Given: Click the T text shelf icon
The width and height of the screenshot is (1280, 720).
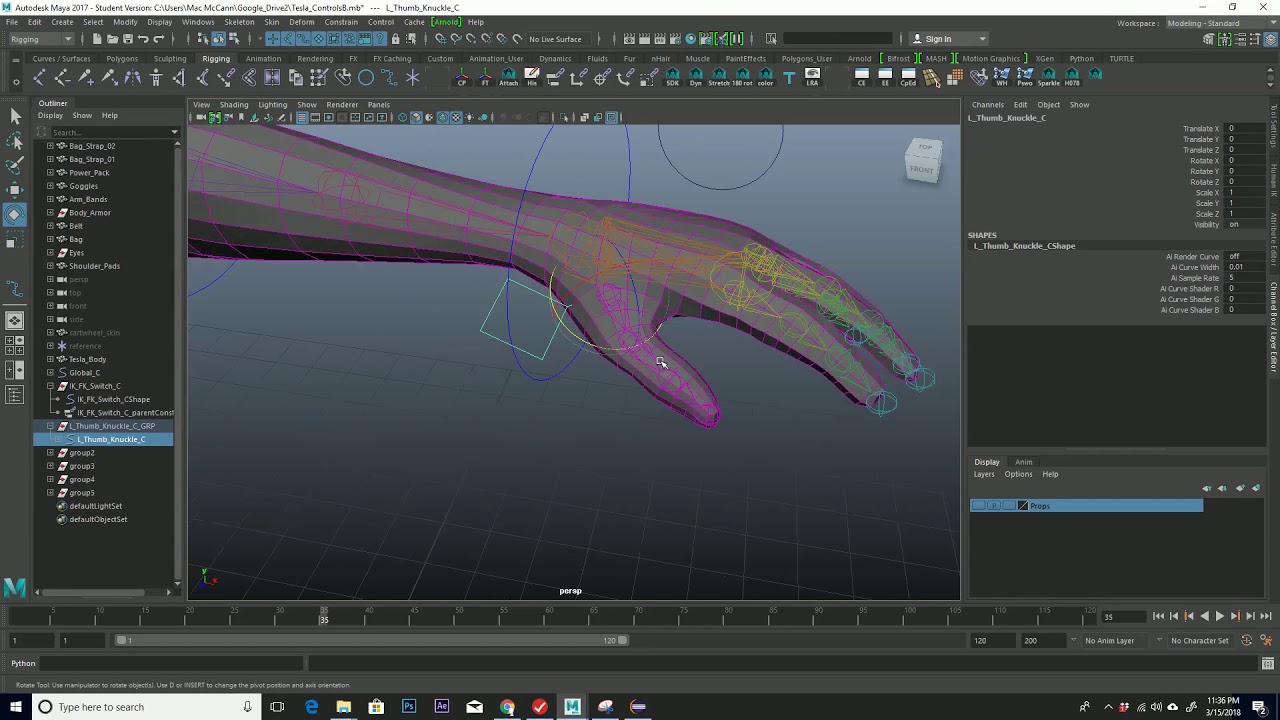Looking at the screenshot, I should (789, 77).
